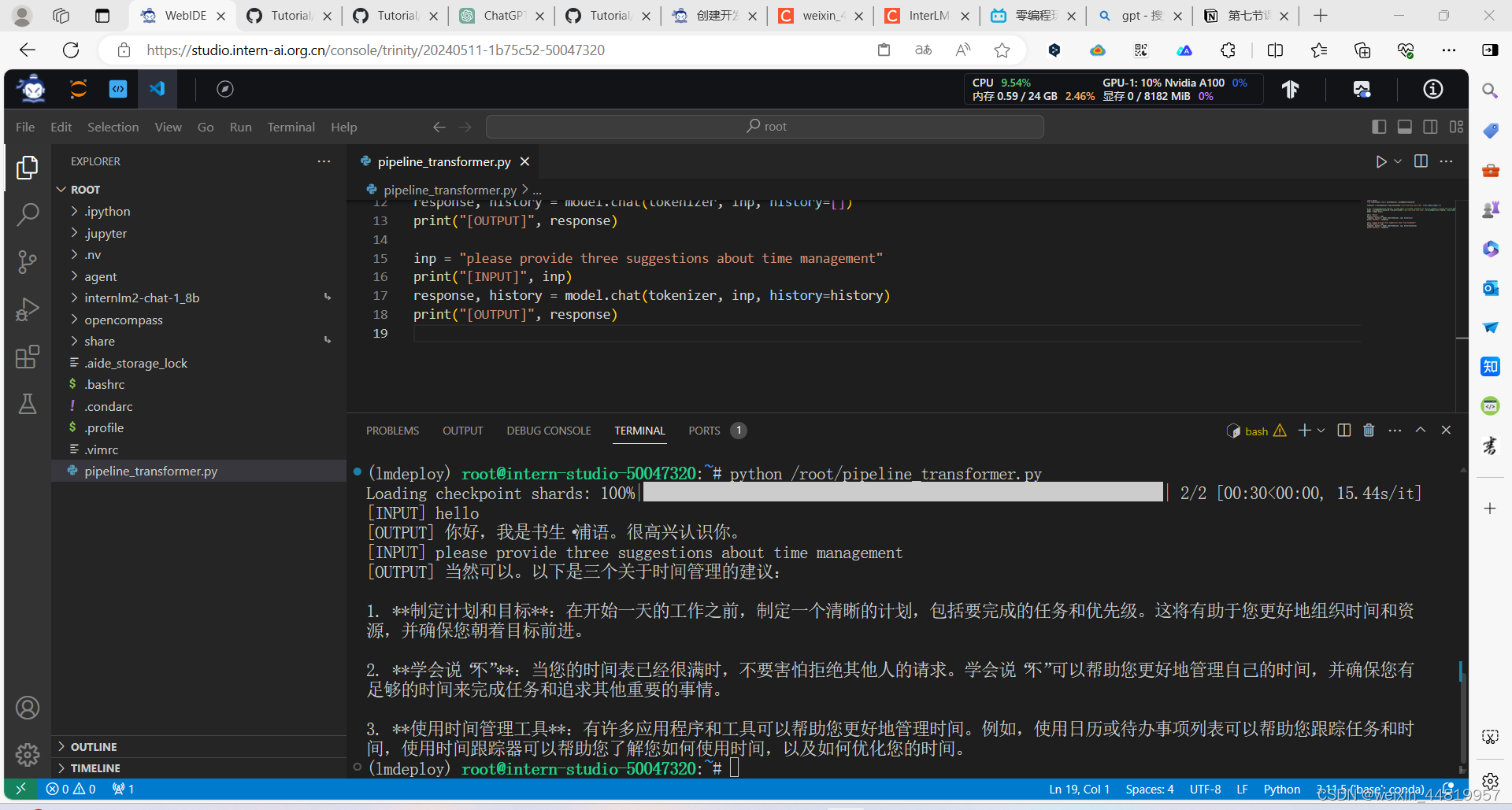This screenshot has height=810, width=1512.
Task: Switch to the OUTPUT tab
Action: click(462, 430)
